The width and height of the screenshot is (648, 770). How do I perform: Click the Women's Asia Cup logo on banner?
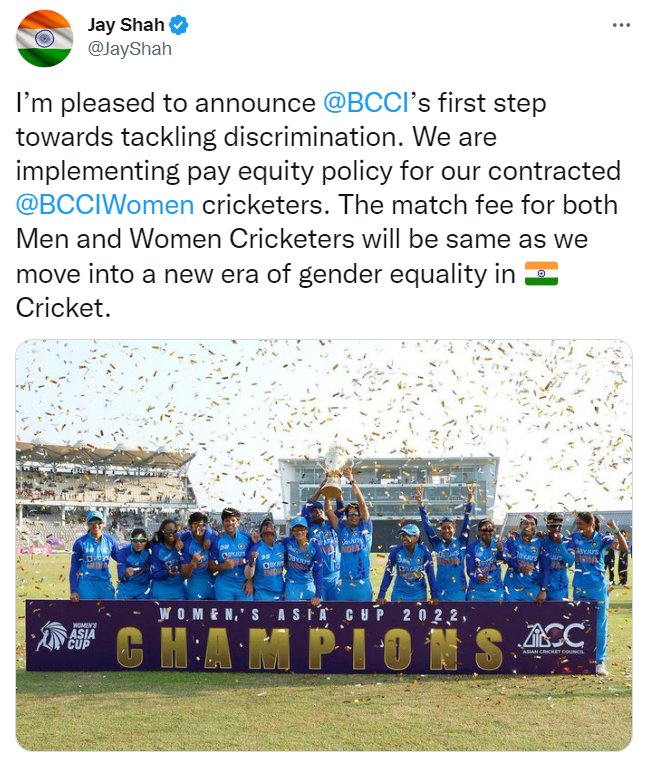click(x=68, y=636)
